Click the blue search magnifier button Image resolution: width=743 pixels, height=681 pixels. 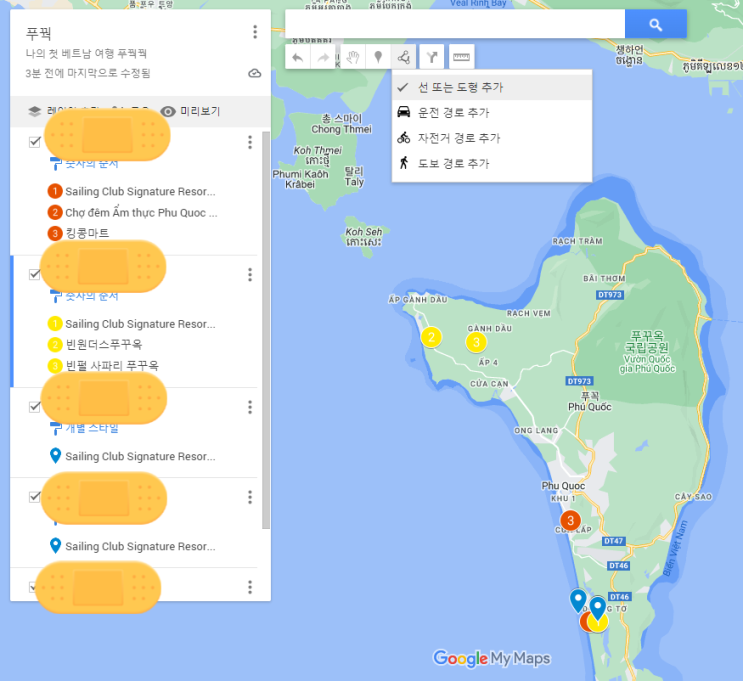pyautogui.click(x=656, y=25)
